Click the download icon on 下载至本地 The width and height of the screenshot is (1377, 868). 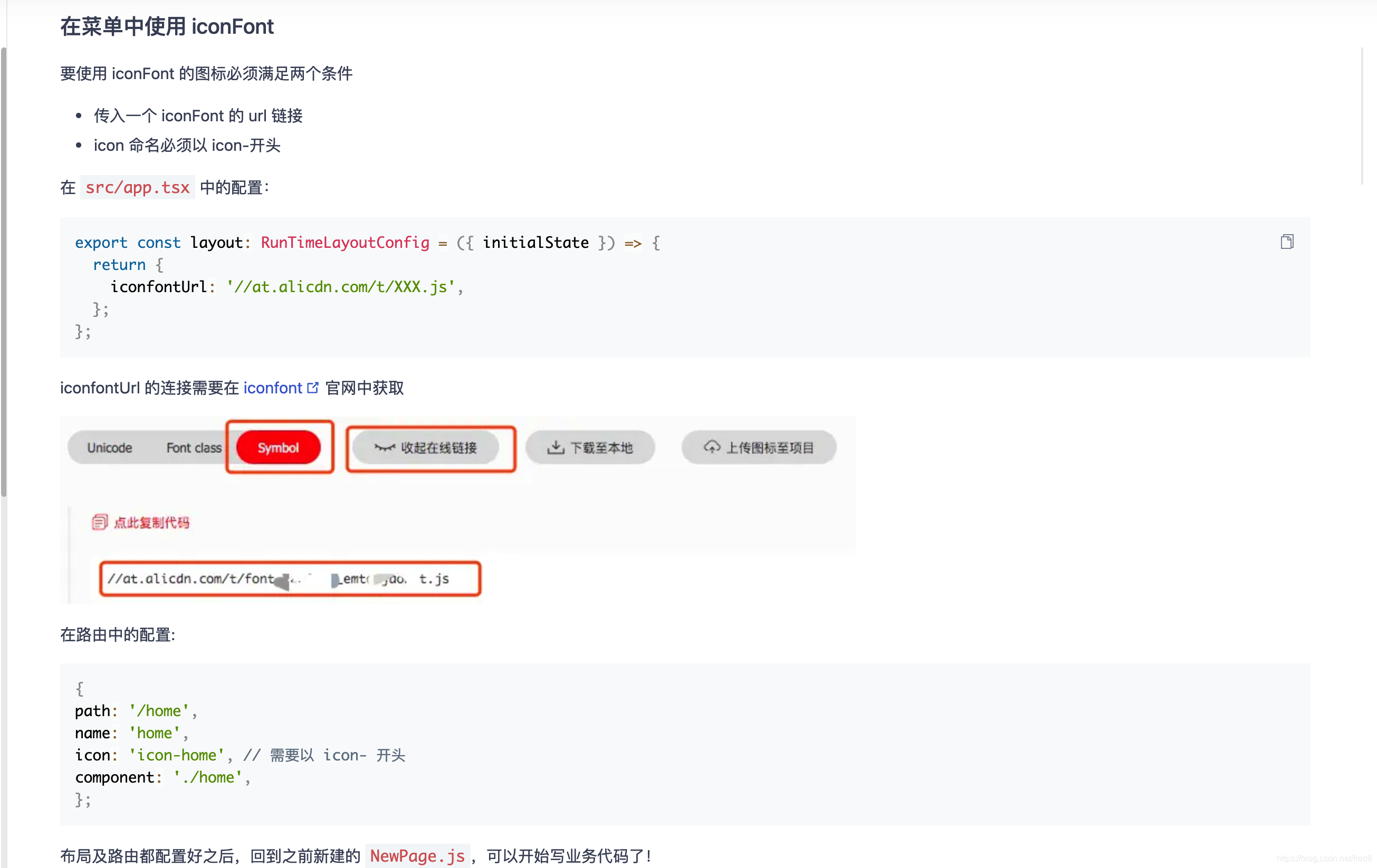coord(555,447)
